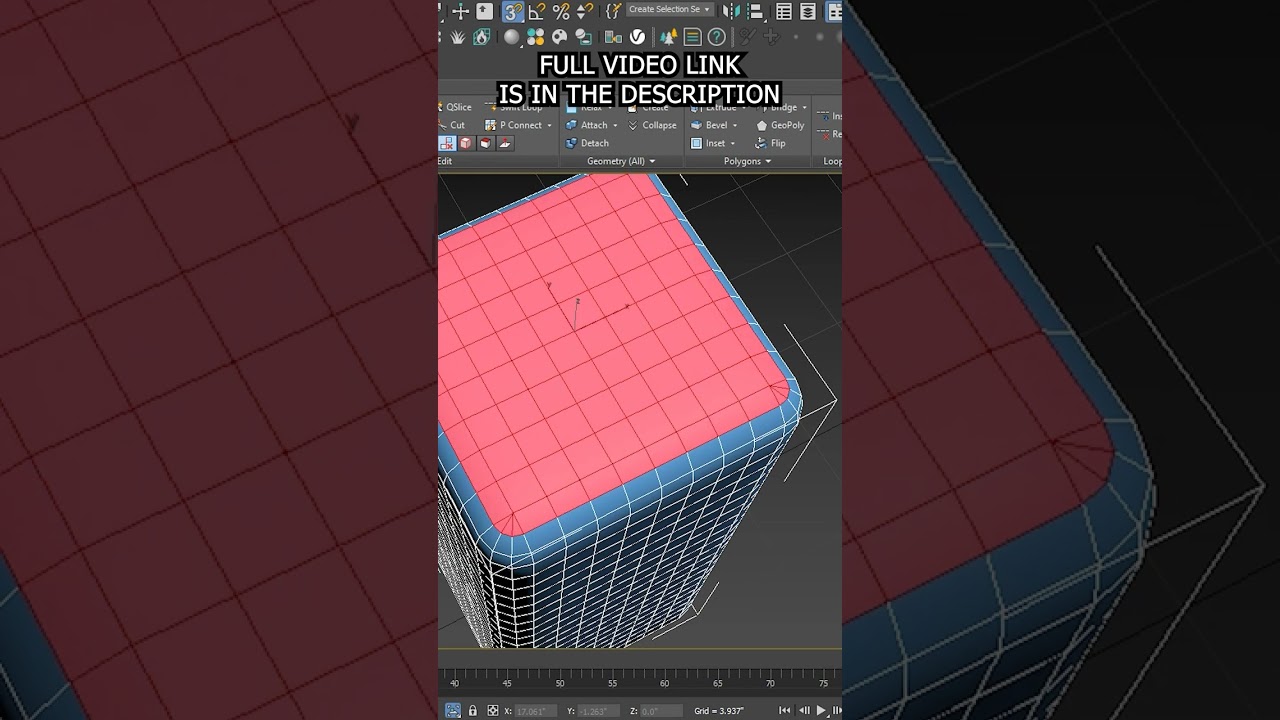Click the Play Animation button
The image size is (1280, 720).
point(822,710)
